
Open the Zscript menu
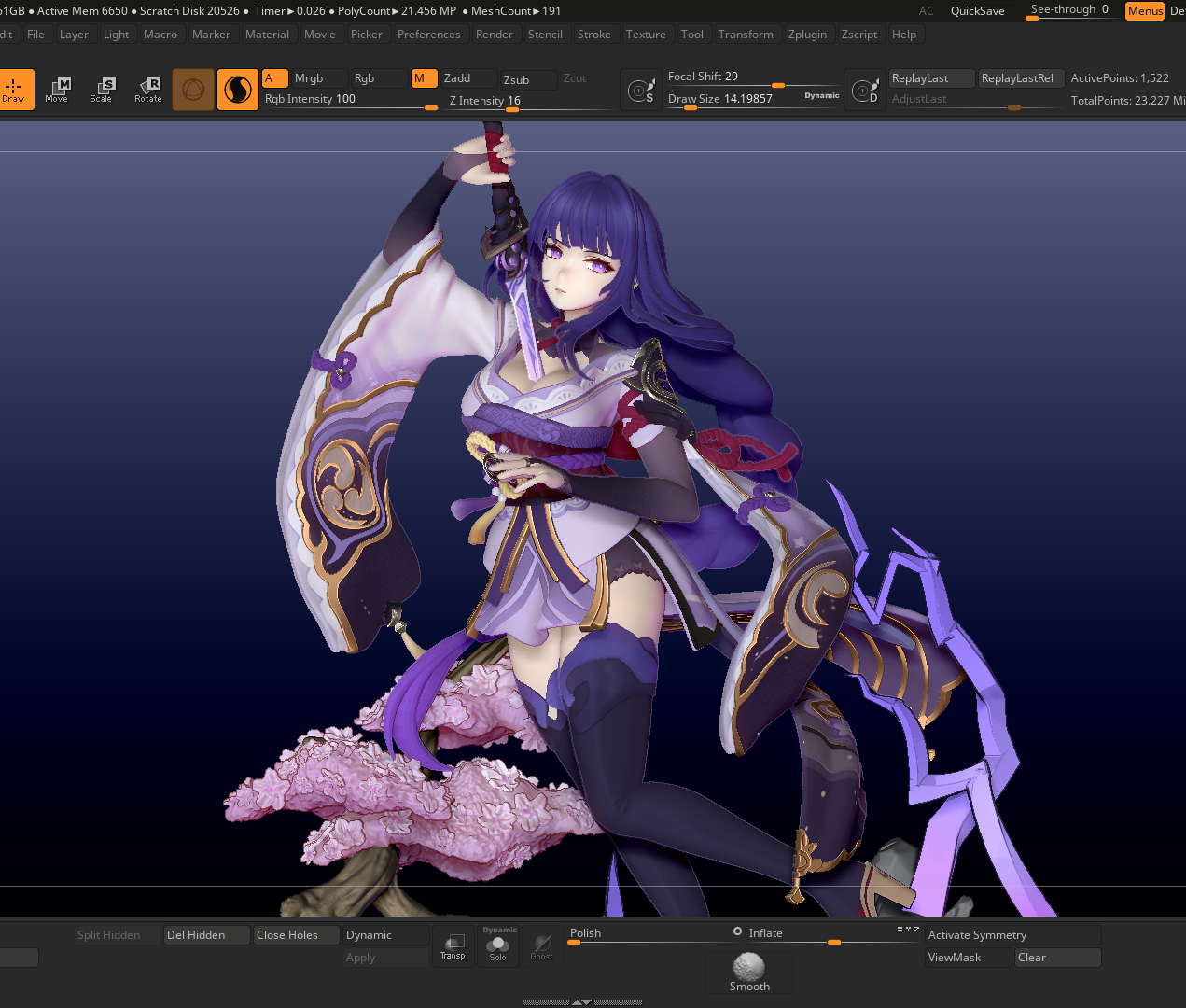[859, 35]
